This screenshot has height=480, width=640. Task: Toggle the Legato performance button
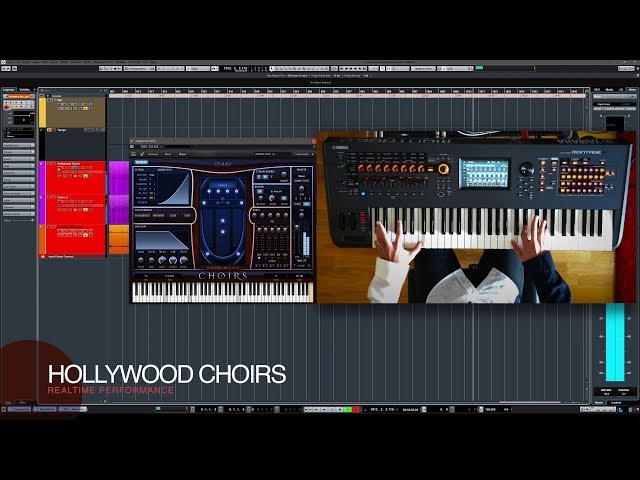coord(173,216)
